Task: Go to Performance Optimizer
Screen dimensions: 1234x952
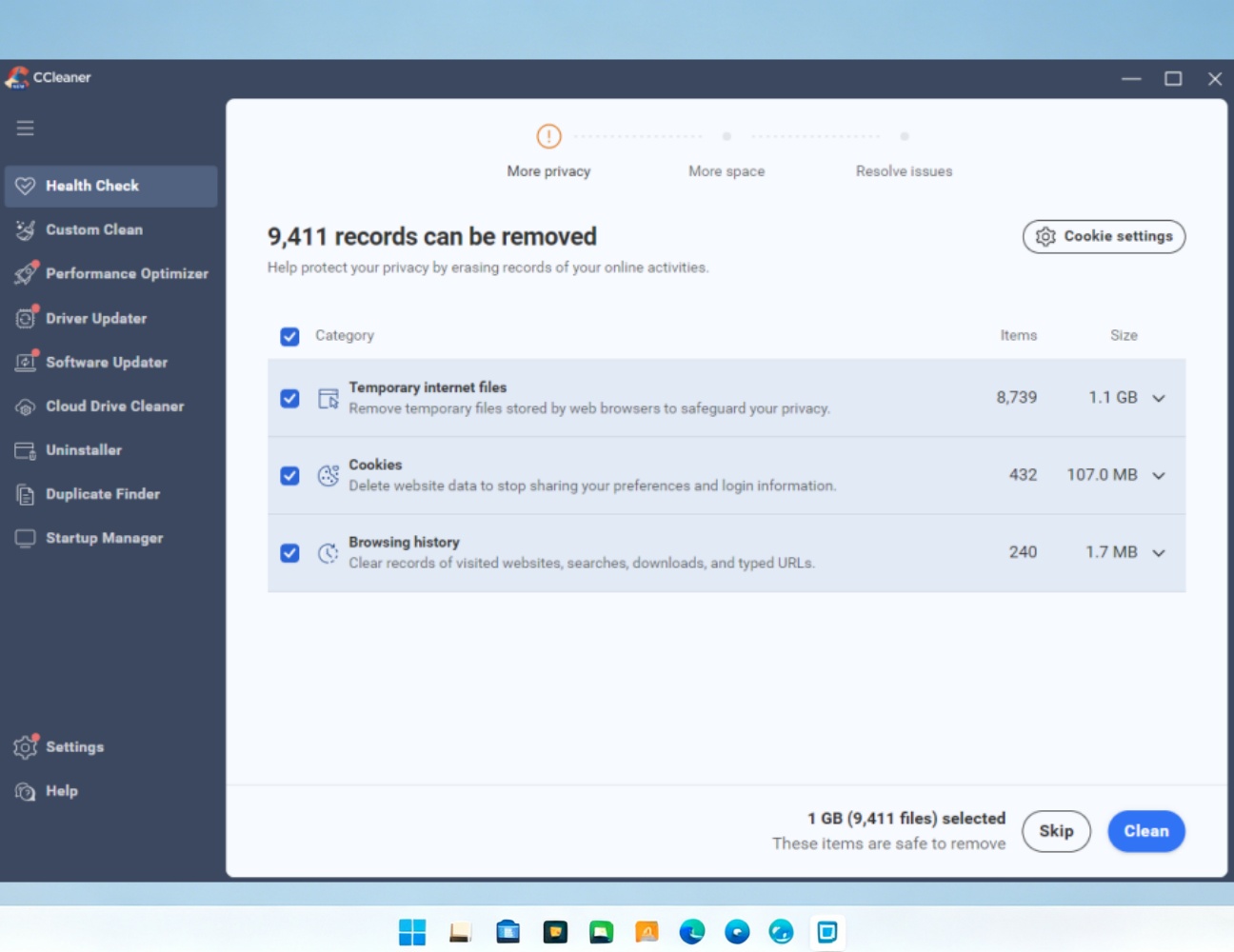Action: tap(110, 273)
